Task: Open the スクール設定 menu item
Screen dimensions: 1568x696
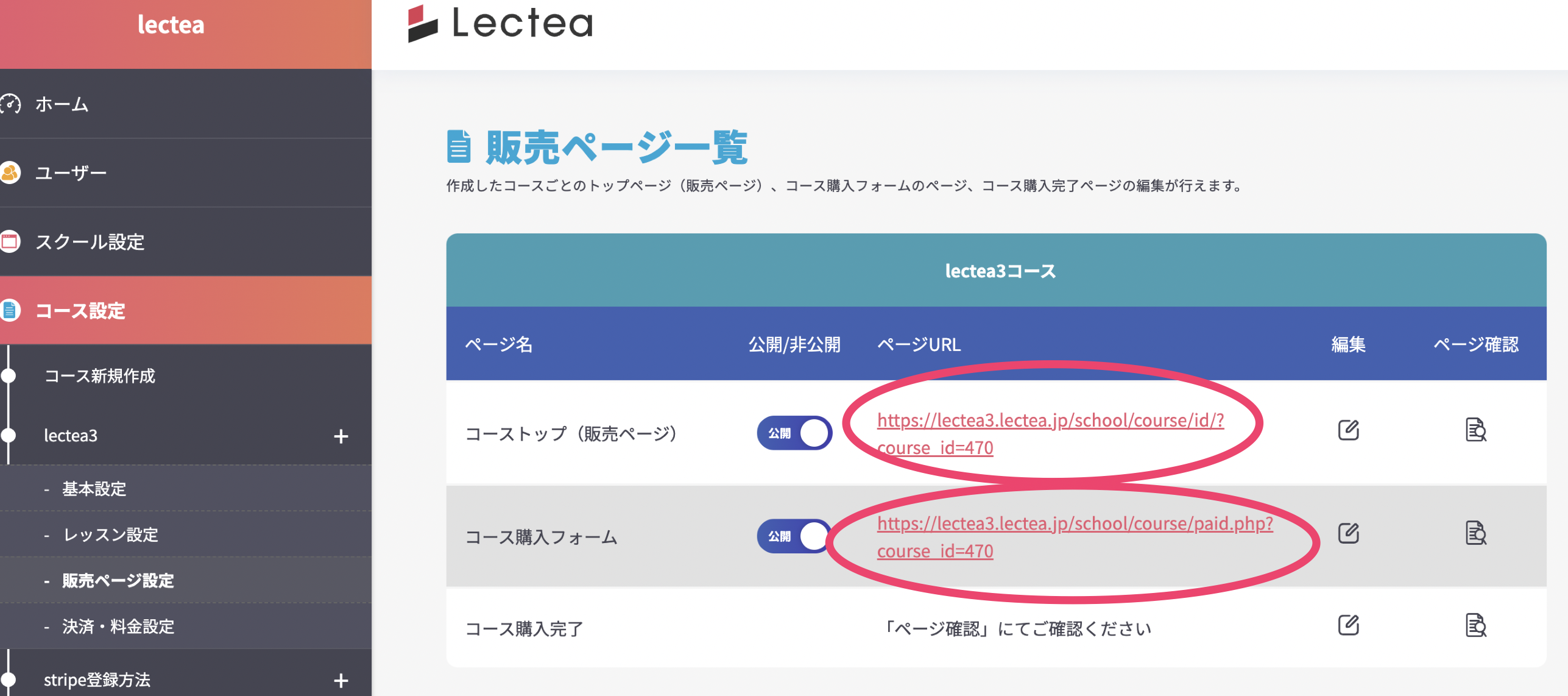Action: [90, 243]
